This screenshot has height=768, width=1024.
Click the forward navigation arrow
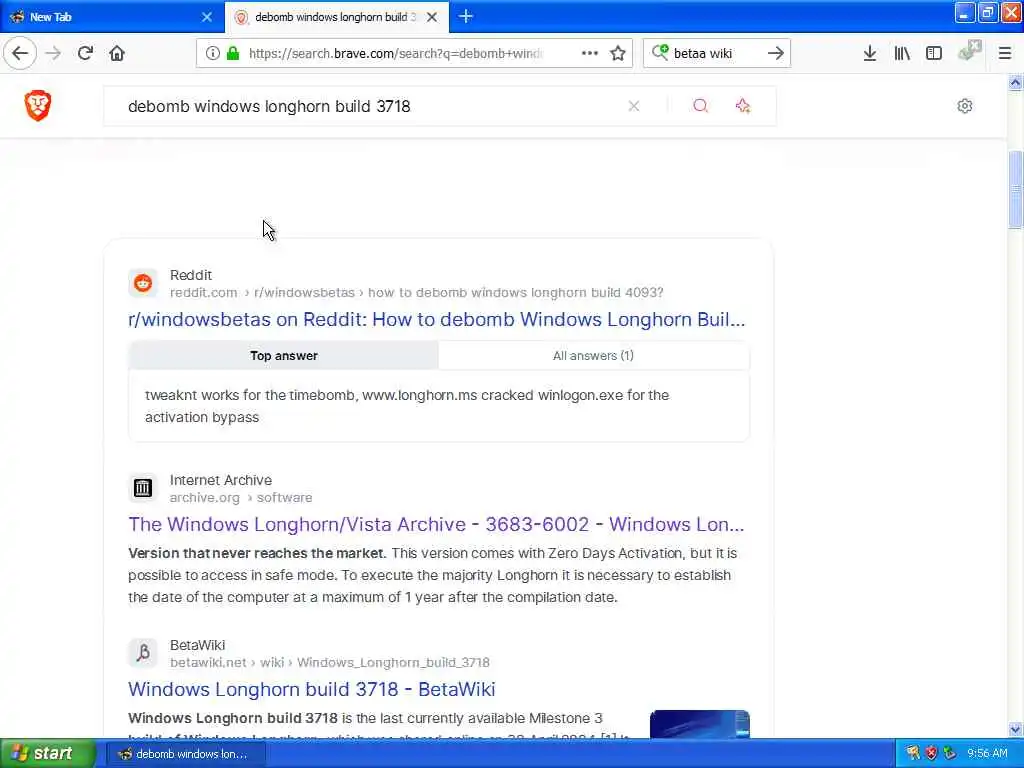pos(53,54)
